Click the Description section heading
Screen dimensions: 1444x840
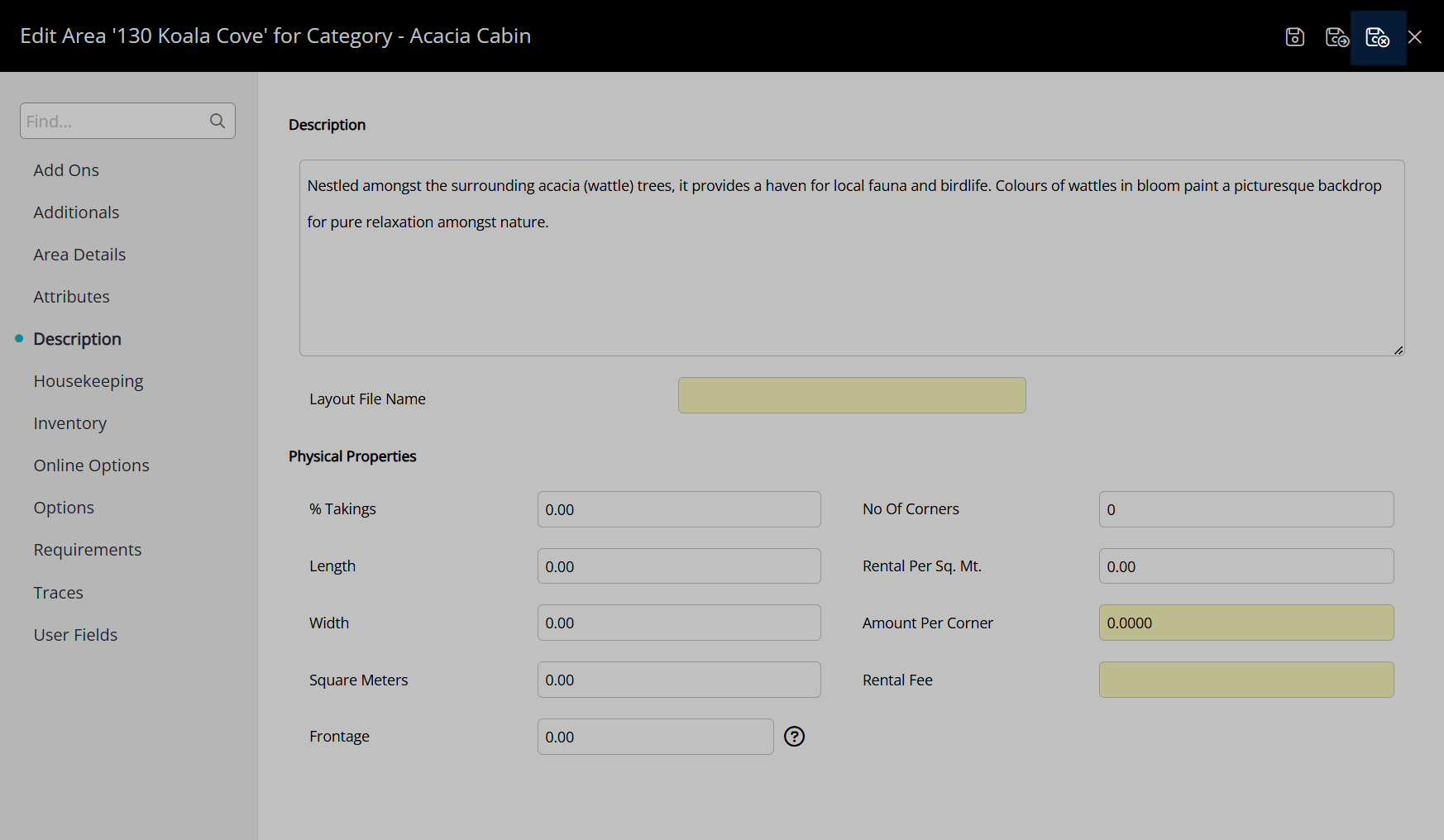coord(327,125)
